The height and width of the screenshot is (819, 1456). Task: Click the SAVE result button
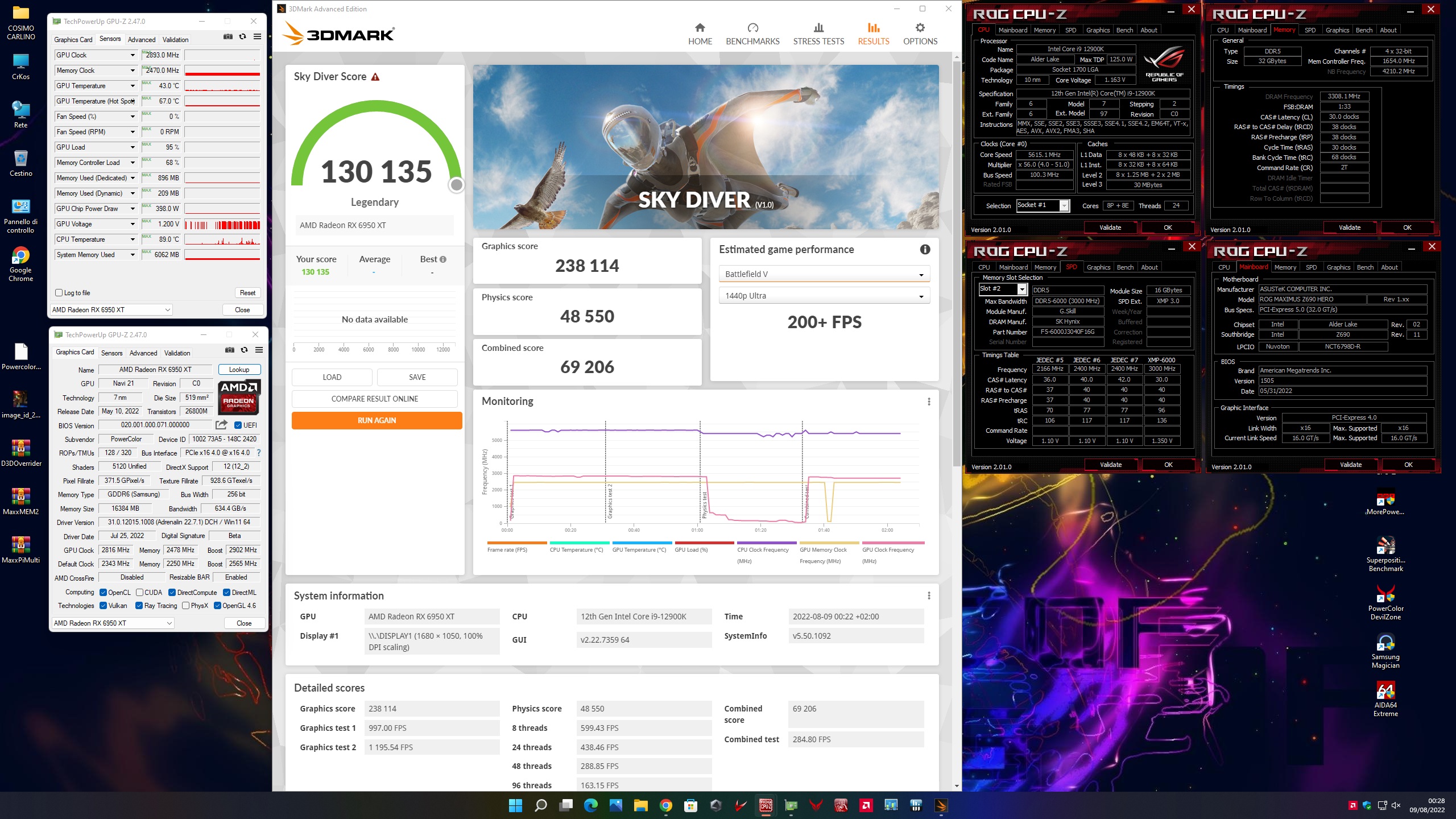point(417,377)
